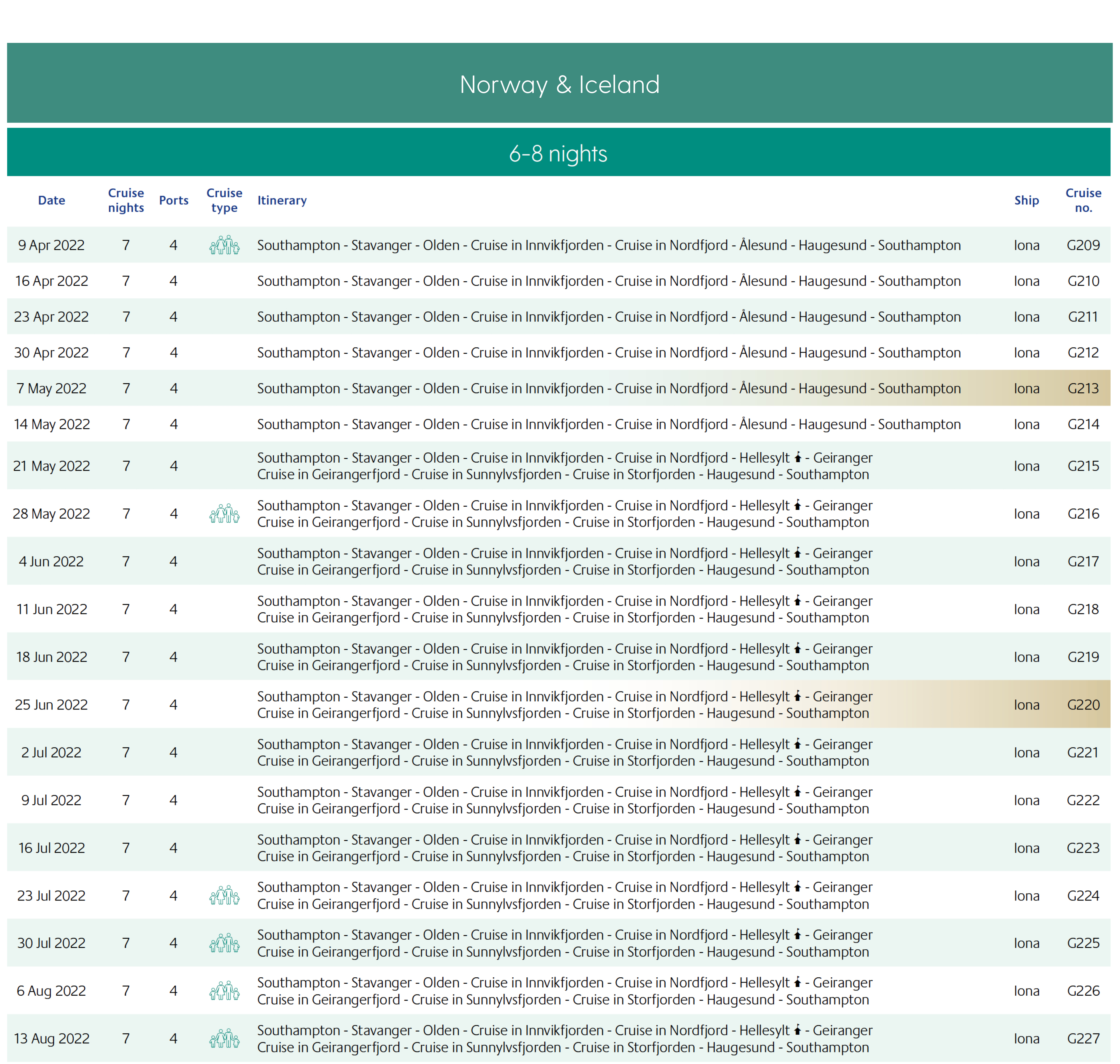Select the date 14 May 2022
The width and height of the screenshot is (1120, 1064).
pos(51,424)
